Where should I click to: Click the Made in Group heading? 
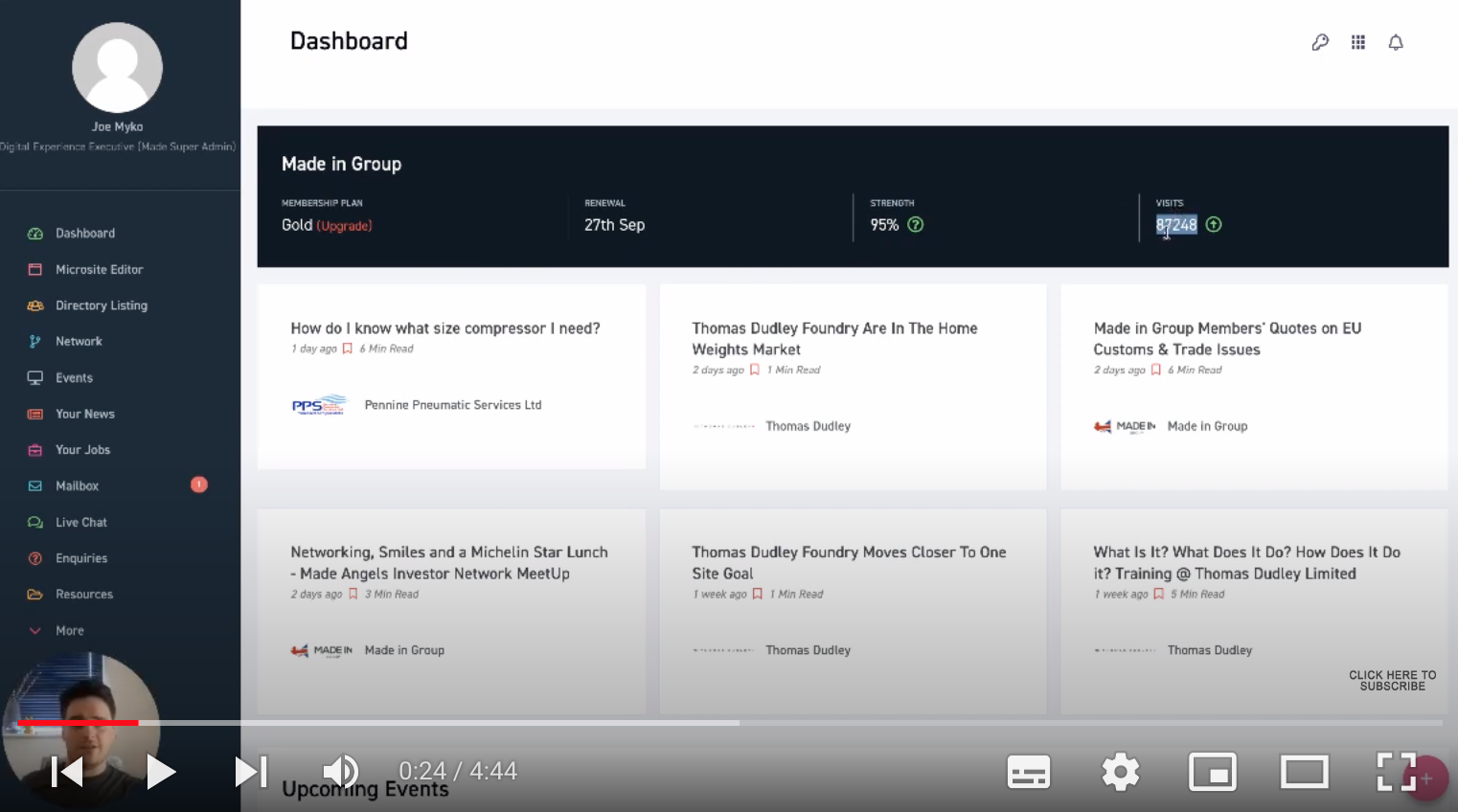pos(341,164)
